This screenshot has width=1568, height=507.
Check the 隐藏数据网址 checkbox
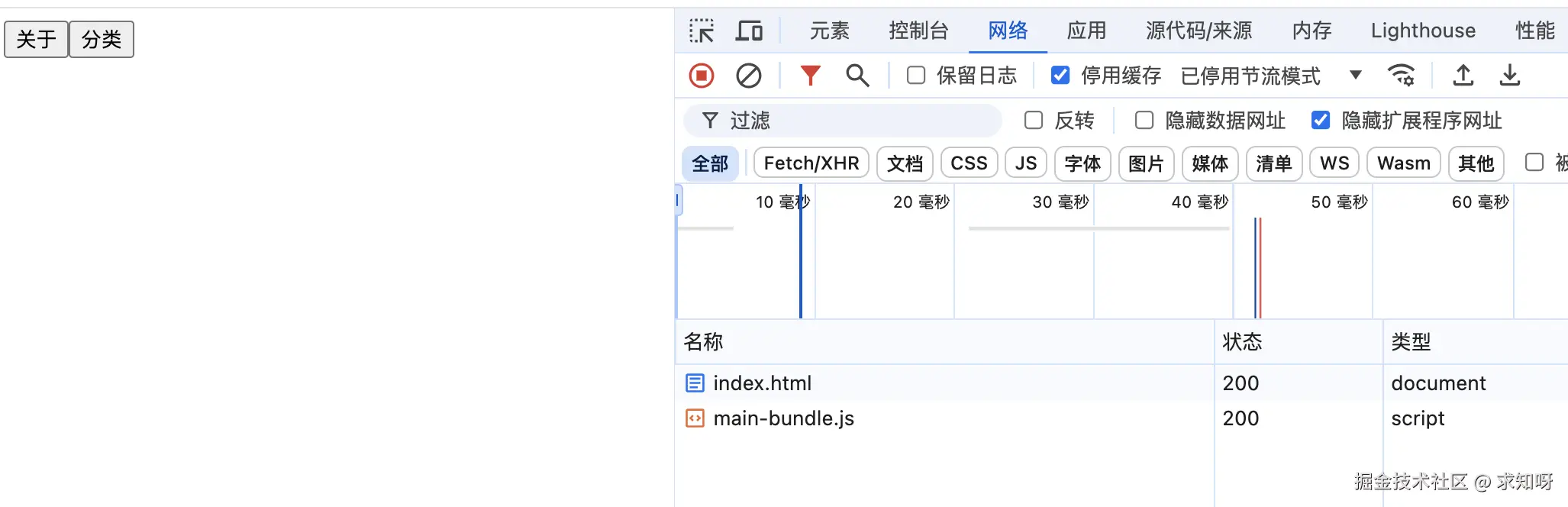1144,120
